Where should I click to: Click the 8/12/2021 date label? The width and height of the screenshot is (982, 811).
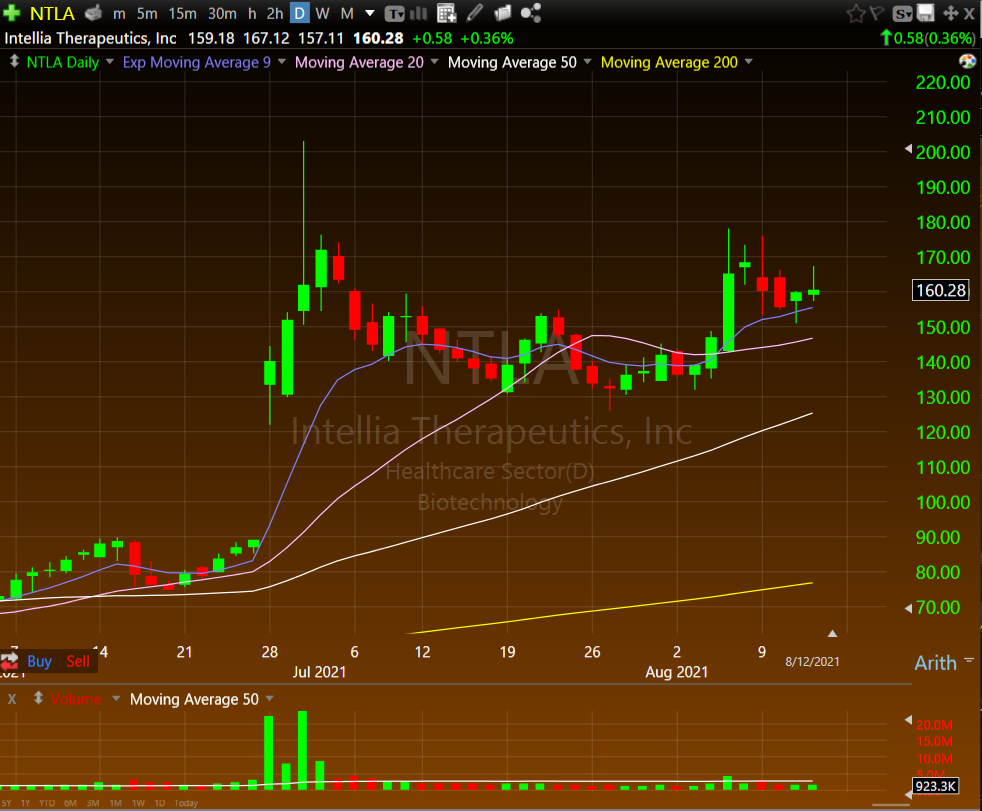coord(812,661)
